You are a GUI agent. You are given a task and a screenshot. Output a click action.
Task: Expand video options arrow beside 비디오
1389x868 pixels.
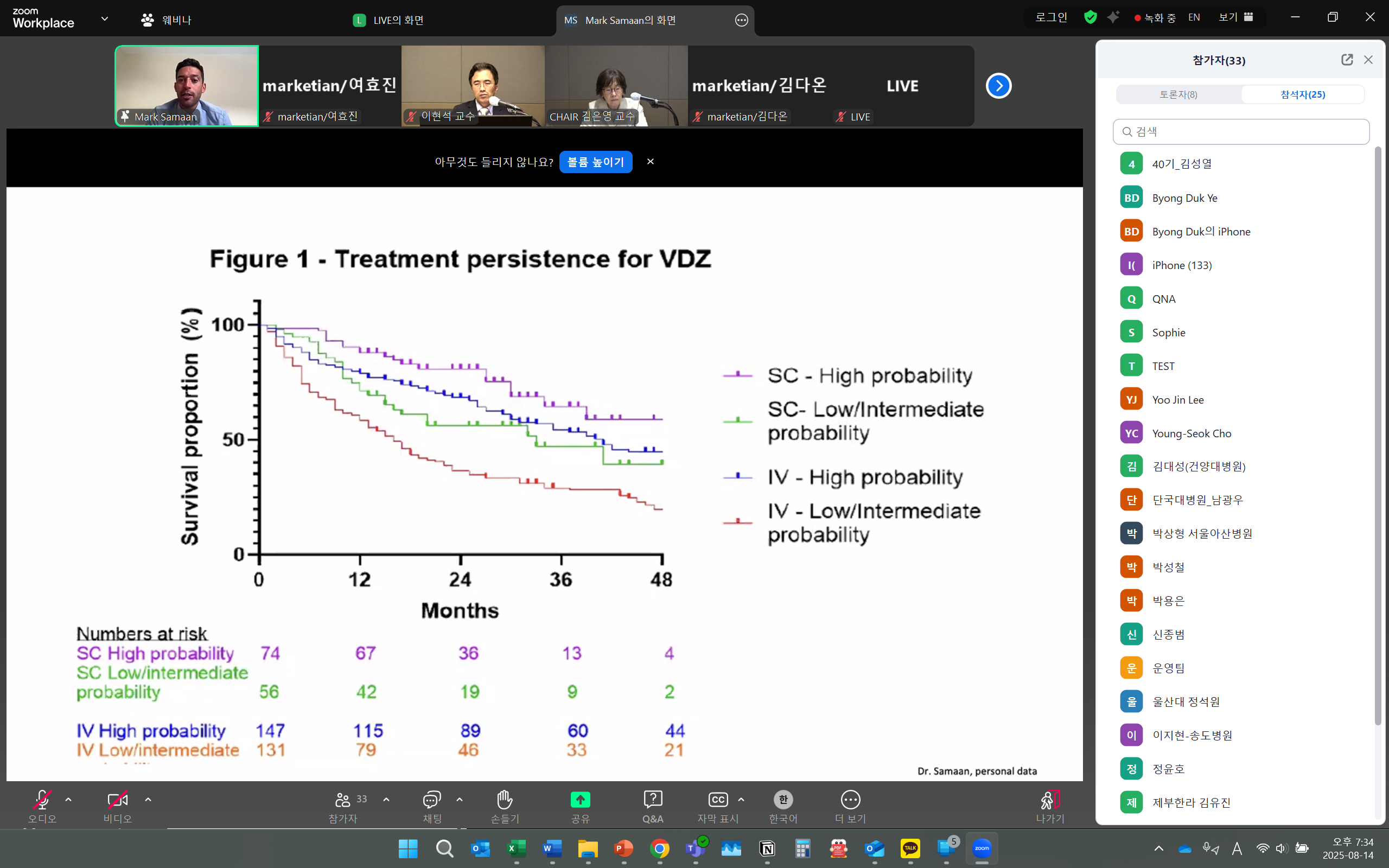(148, 799)
